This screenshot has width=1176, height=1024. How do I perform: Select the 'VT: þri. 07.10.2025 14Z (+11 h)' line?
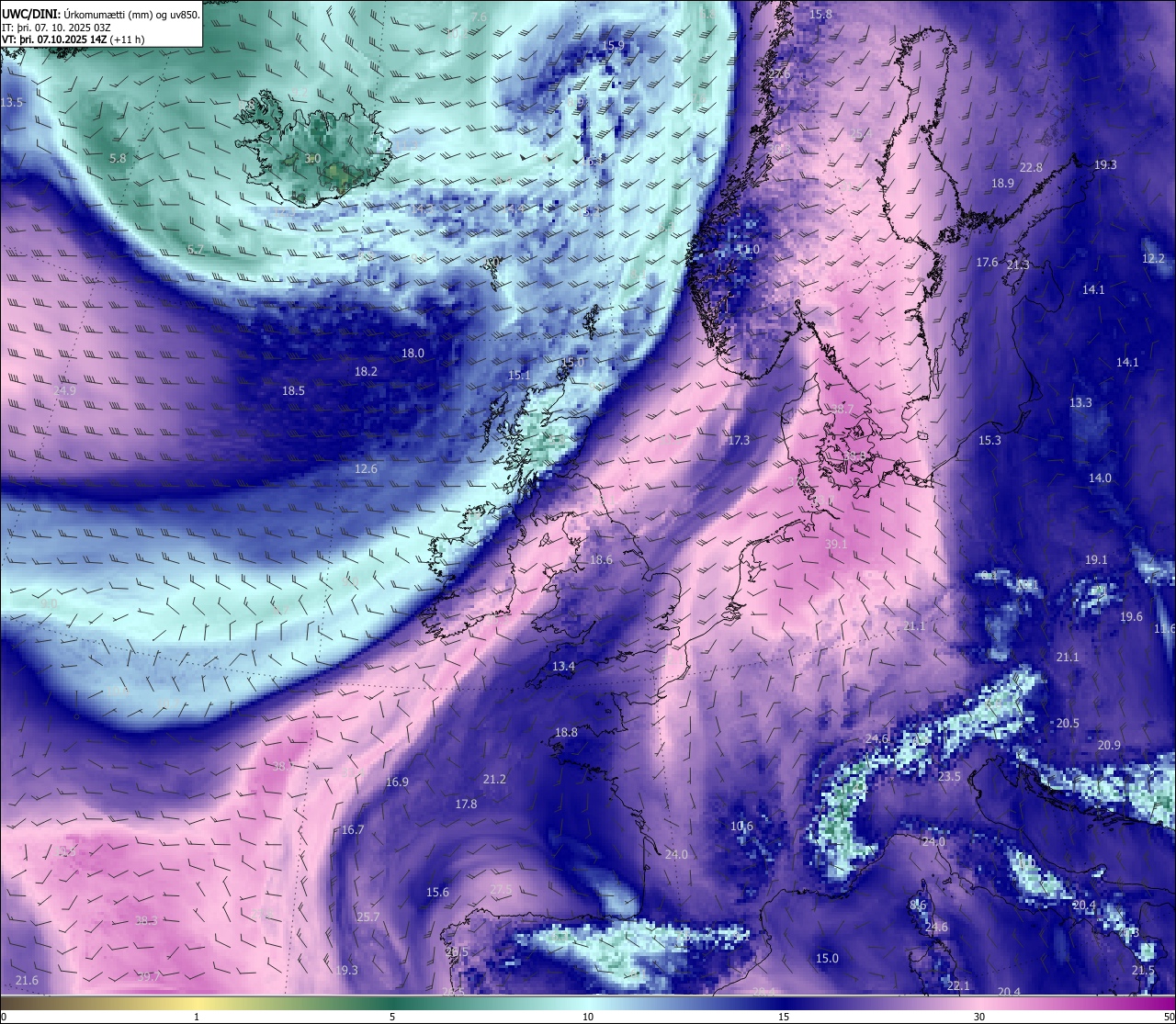click(x=73, y=39)
